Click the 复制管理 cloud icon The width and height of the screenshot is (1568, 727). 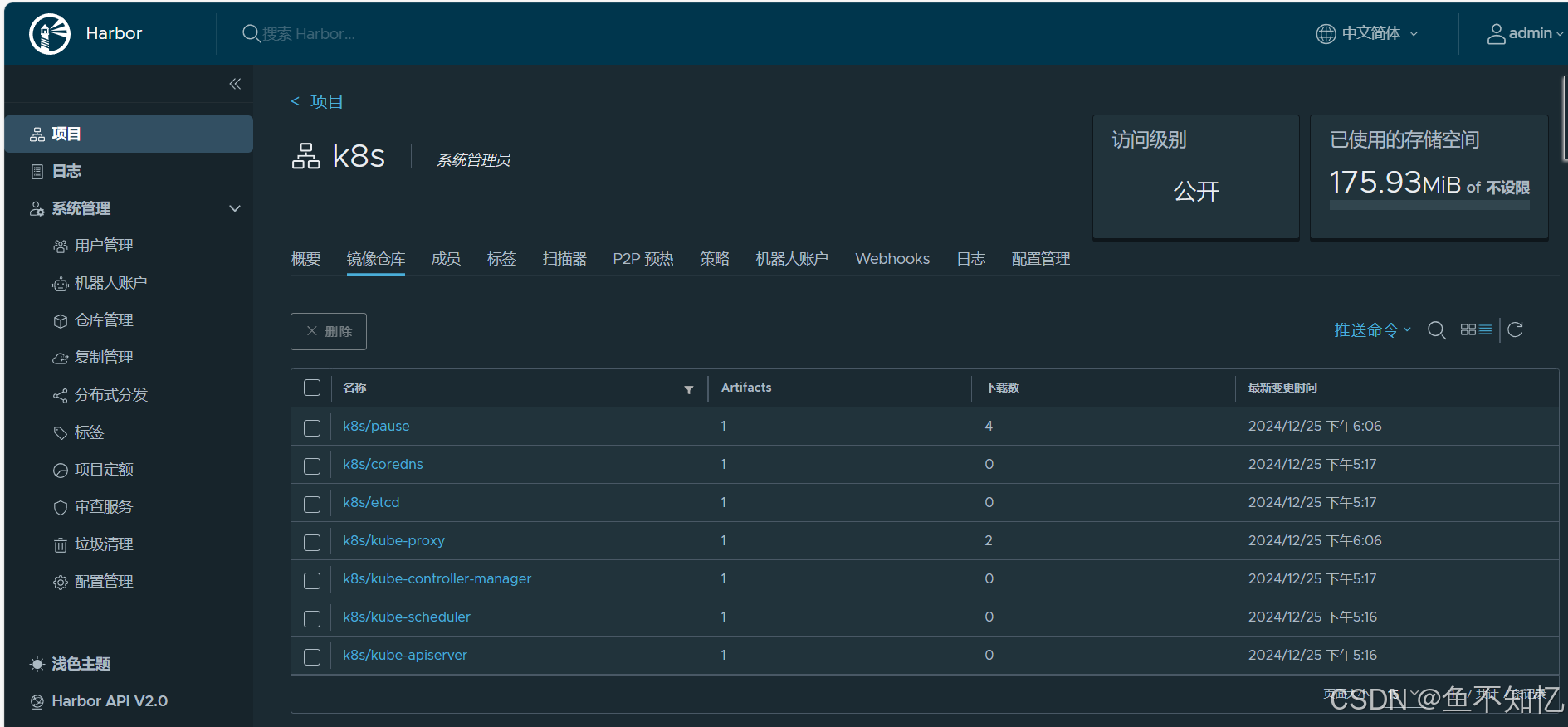(60, 359)
